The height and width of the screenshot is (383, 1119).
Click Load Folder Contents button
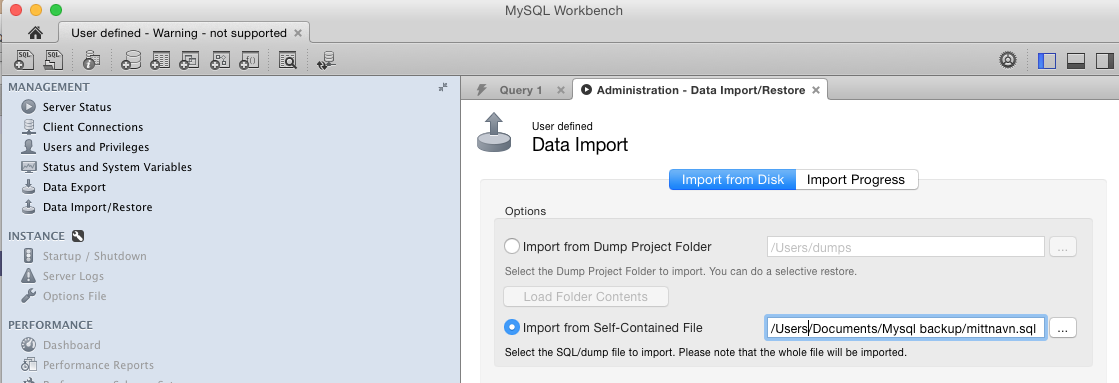click(x=586, y=297)
